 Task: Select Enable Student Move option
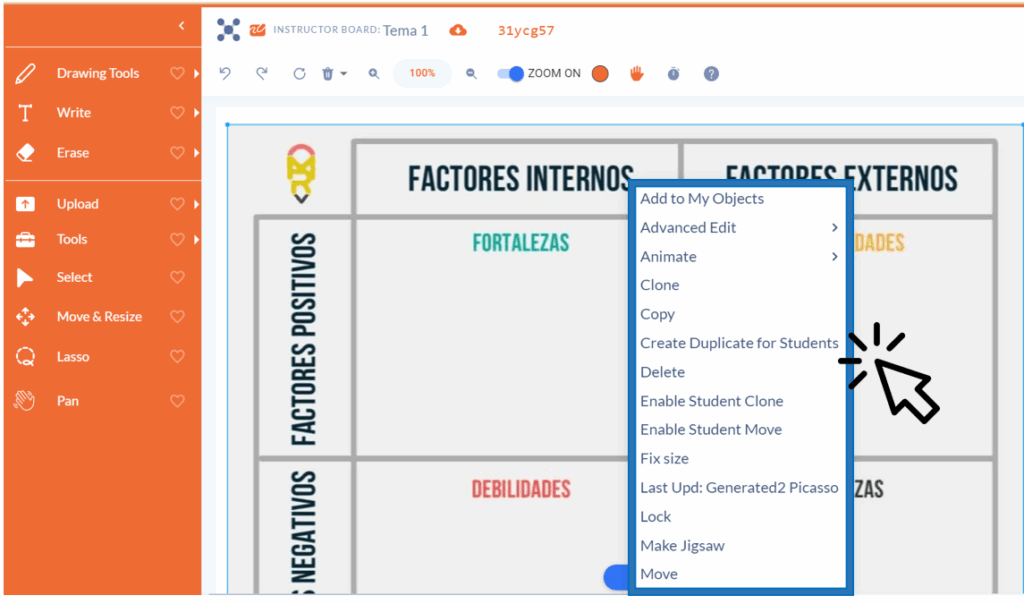point(711,429)
